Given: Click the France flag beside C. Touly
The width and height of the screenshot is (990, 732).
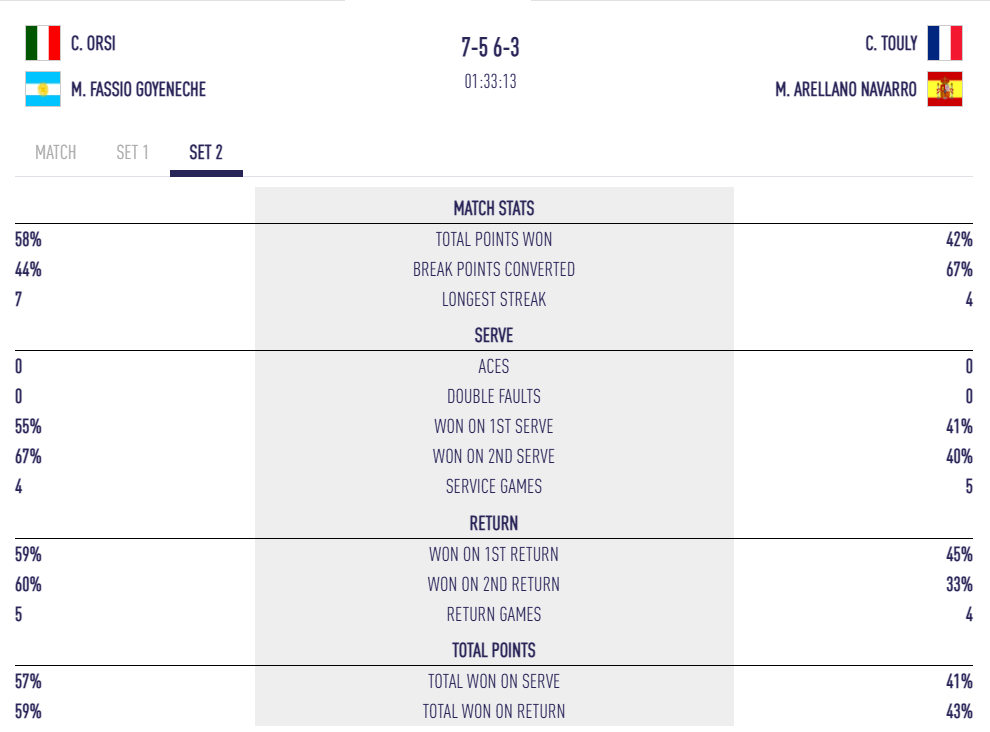Looking at the screenshot, I should 944,43.
